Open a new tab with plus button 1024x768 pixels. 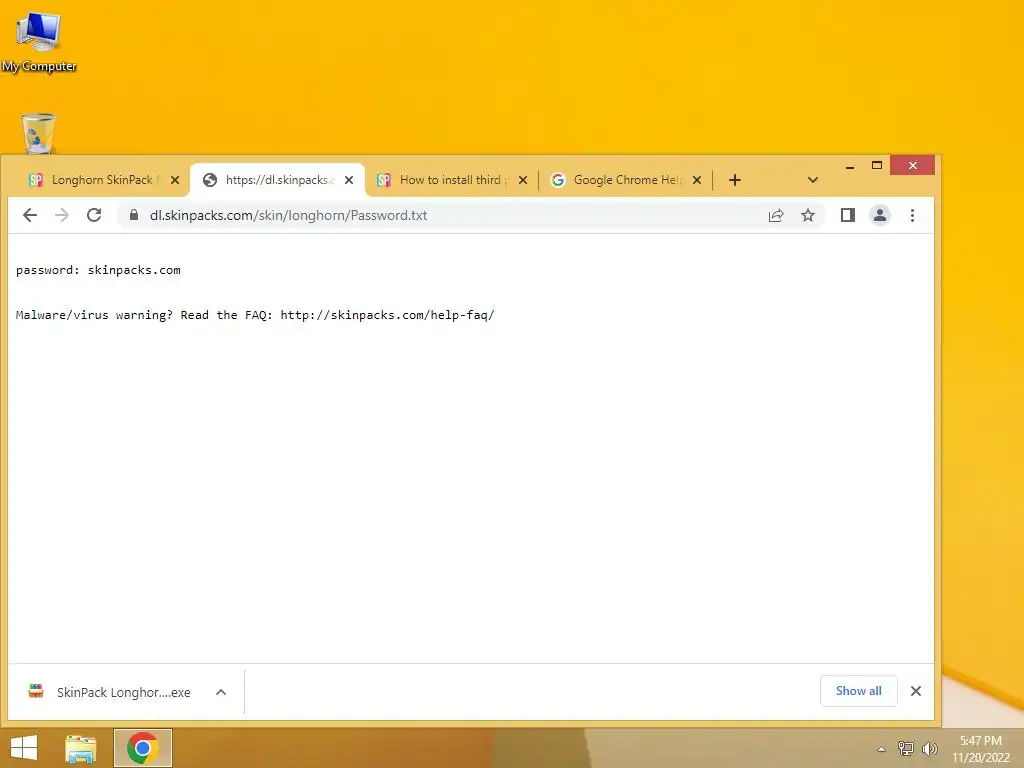tap(735, 180)
